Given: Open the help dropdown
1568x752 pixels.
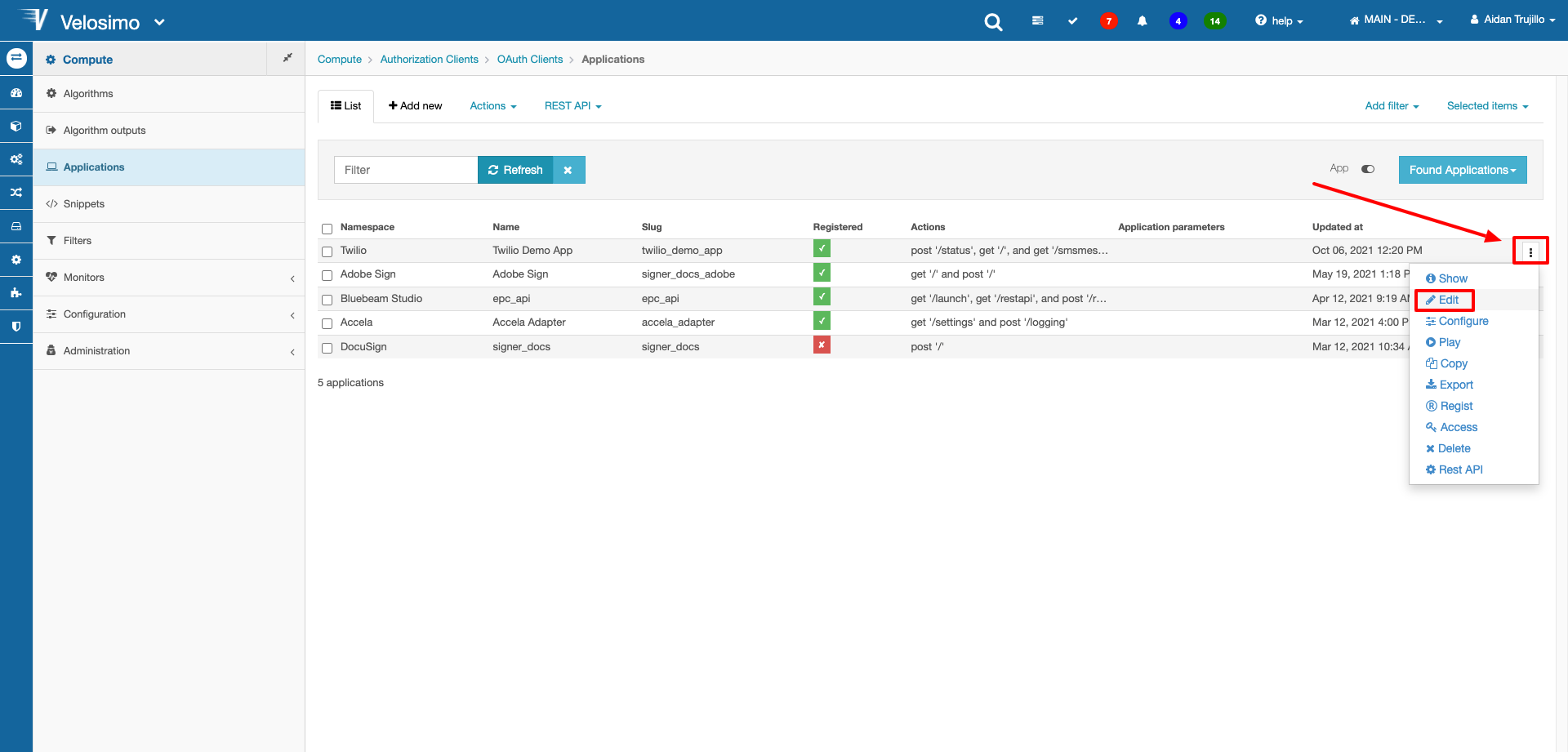Looking at the screenshot, I should pos(1279,20).
